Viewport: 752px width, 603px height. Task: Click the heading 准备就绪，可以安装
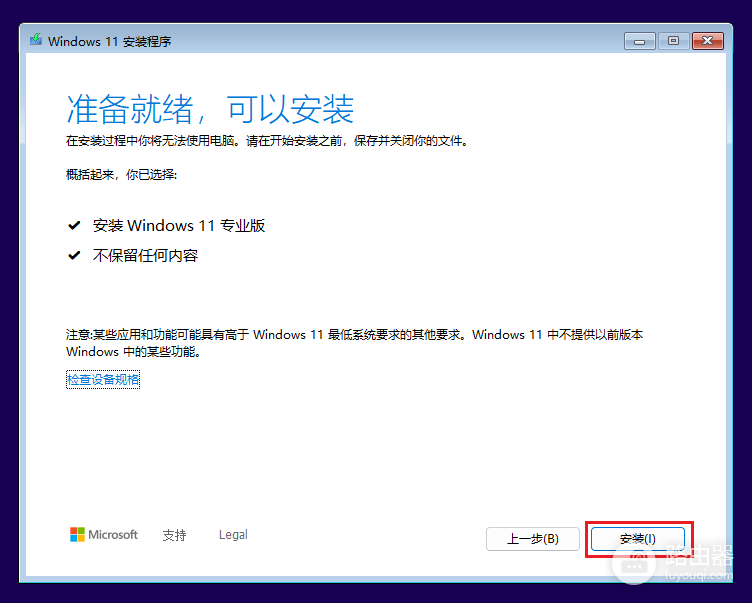pos(210,109)
